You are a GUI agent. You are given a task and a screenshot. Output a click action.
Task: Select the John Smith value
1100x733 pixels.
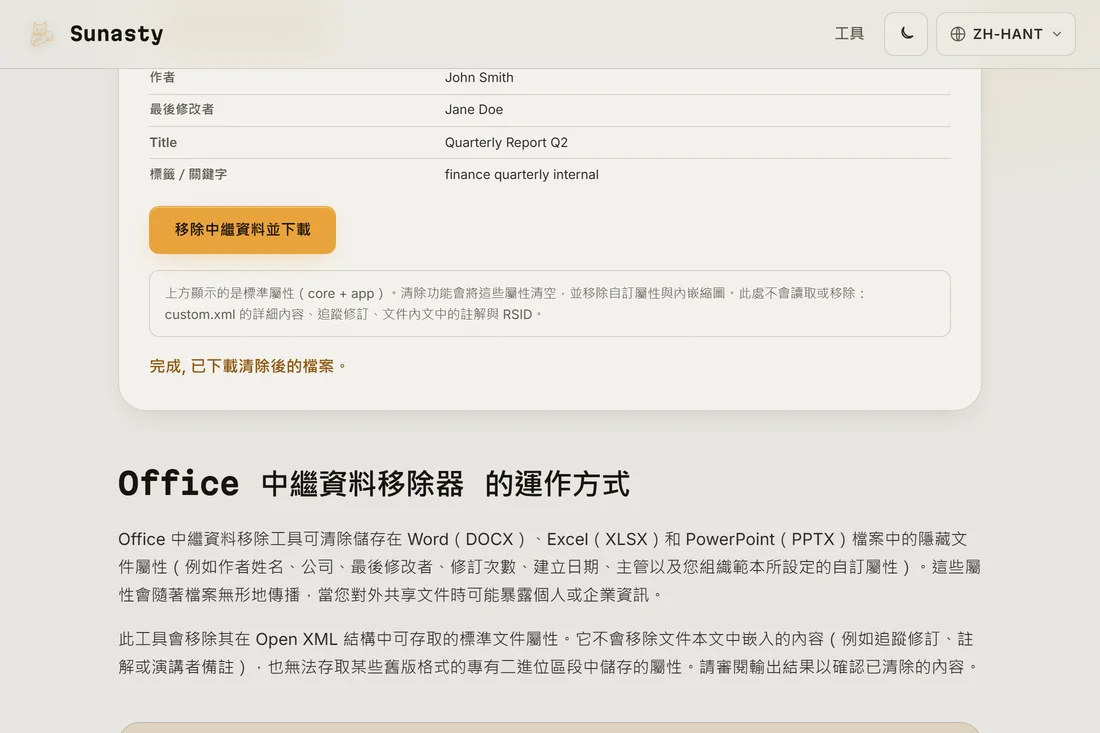click(479, 77)
